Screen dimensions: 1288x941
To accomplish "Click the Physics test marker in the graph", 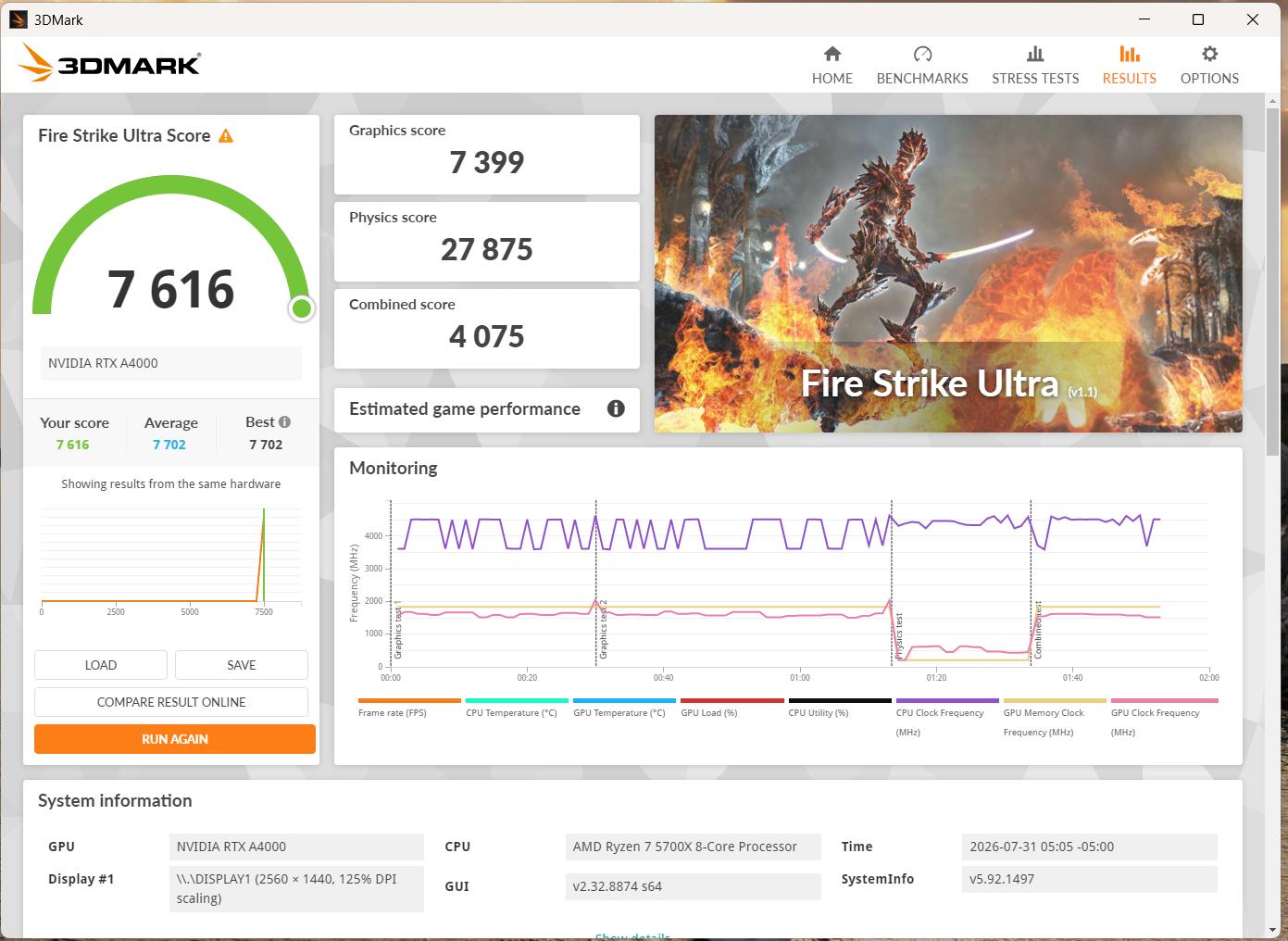I will [899, 637].
